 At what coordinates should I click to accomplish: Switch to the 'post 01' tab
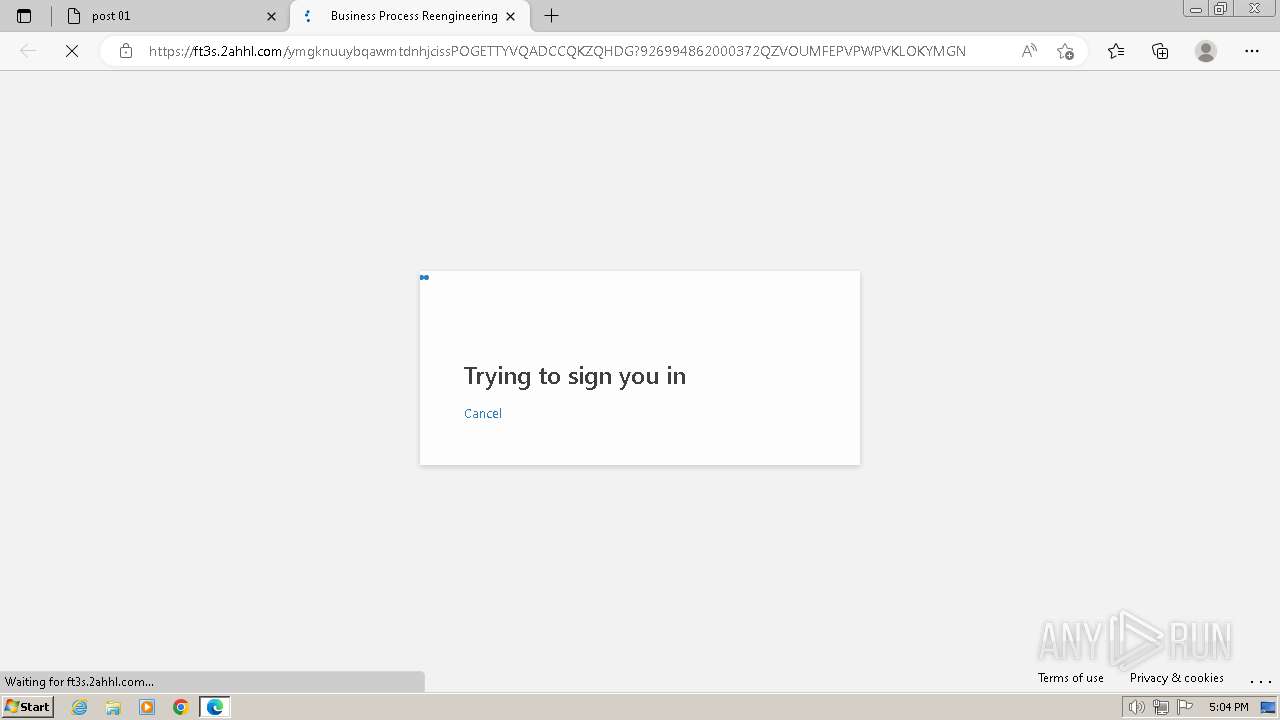tap(171, 16)
